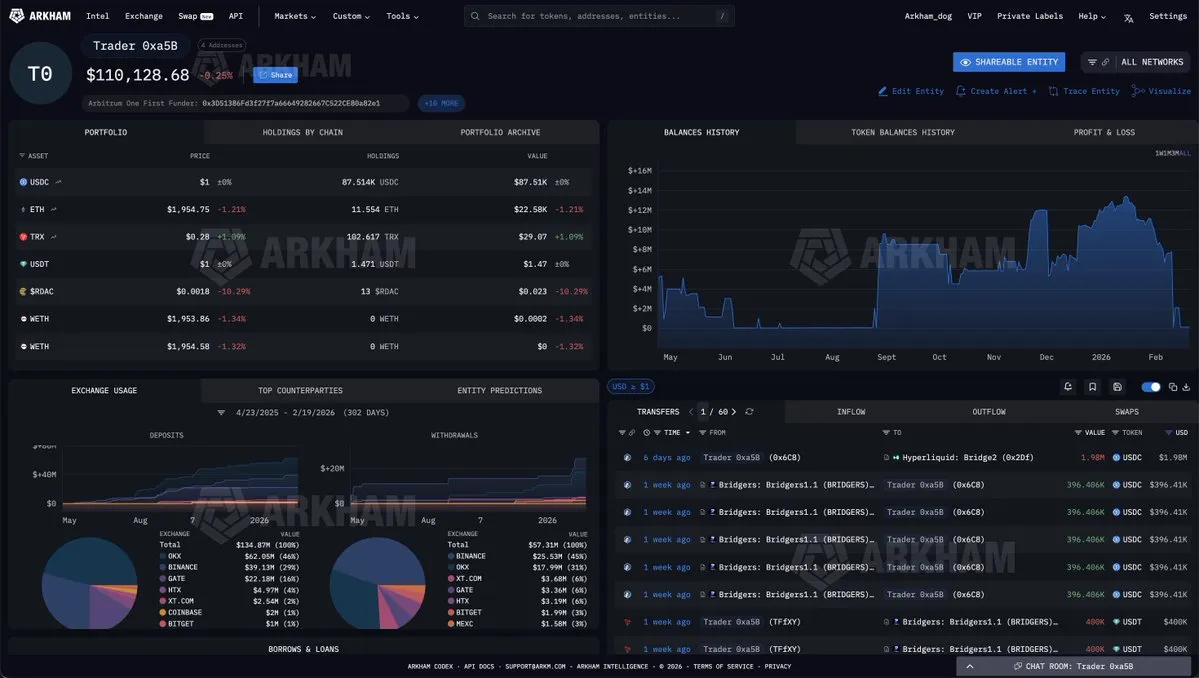The width and height of the screenshot is (1199, 678).
Task: Click the Arkham logo in the header
Action: point(40,16)
